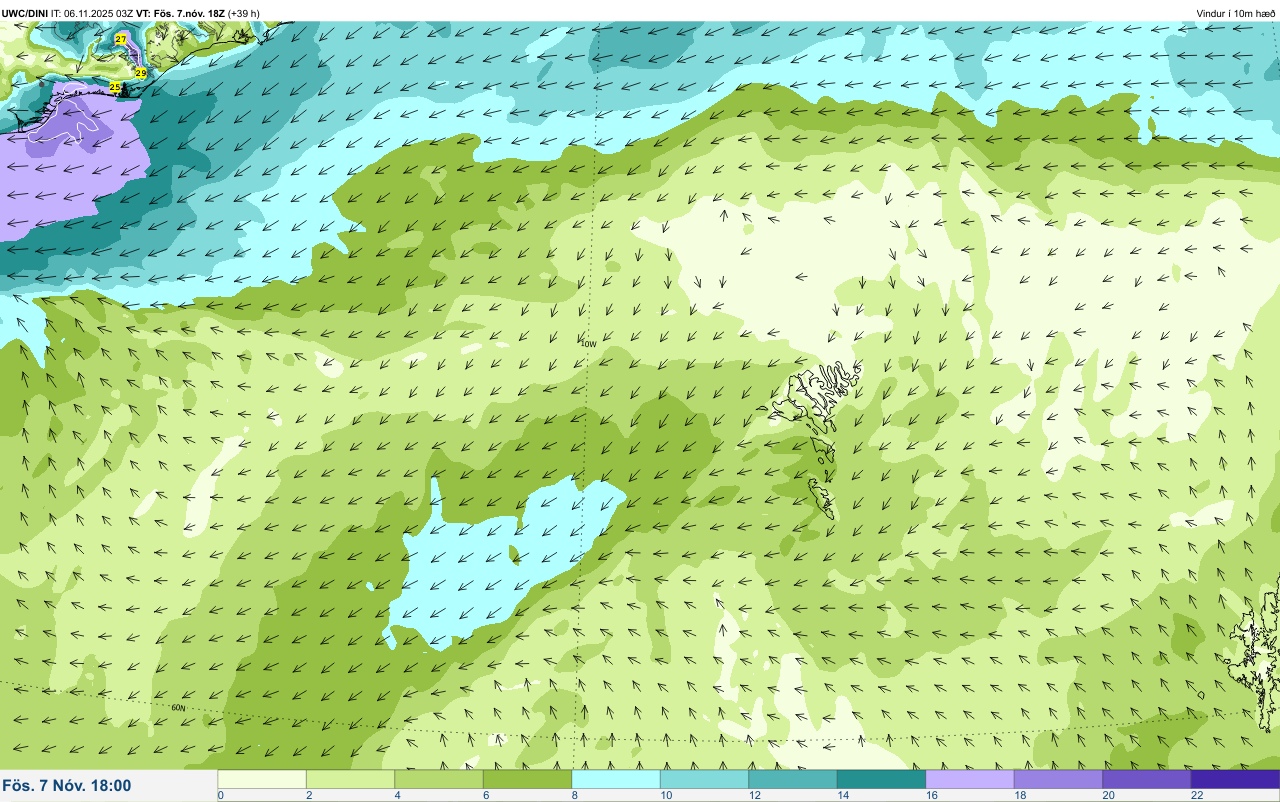Select the 16–18 legend swatch (light lavender)

(x=970, y=779)
